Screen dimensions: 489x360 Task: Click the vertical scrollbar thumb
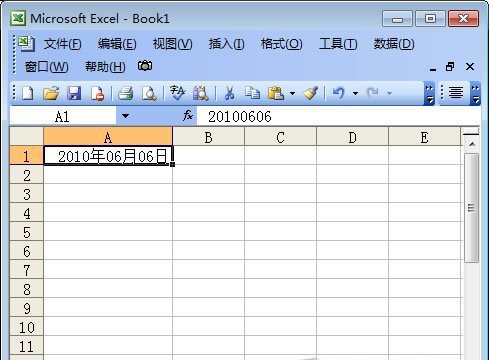pos(471,208)
